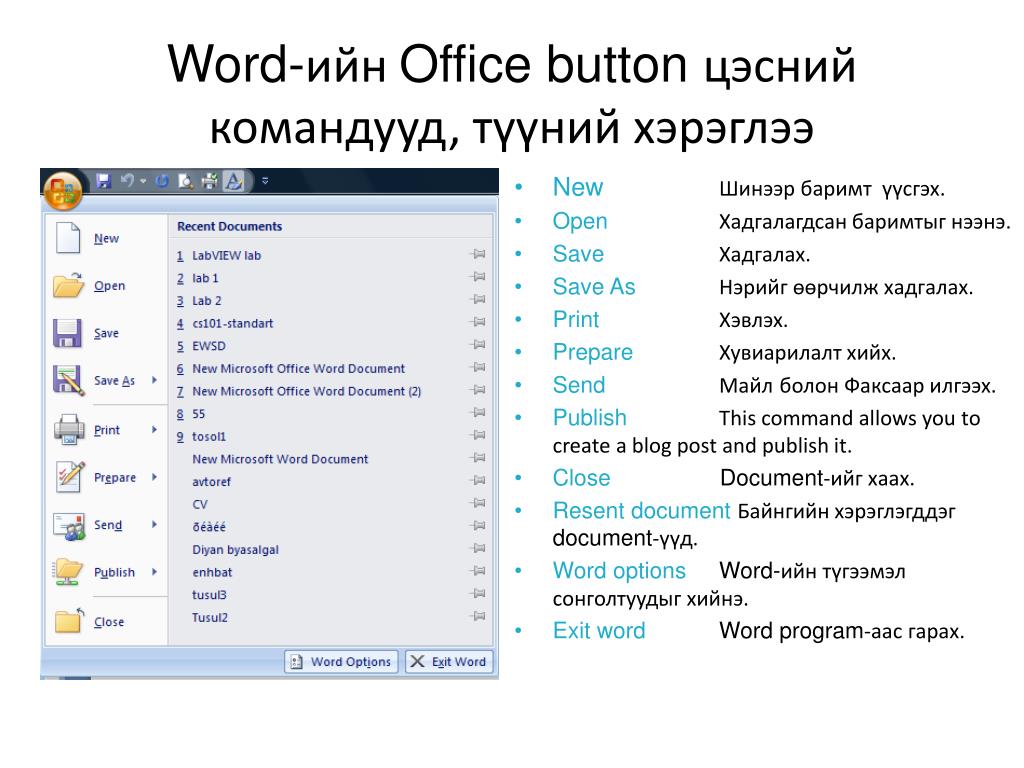This screenshot has width=1024, height=768.
Task: Click the checklist pencil icon beside Prepare
Action: [70, 476]
